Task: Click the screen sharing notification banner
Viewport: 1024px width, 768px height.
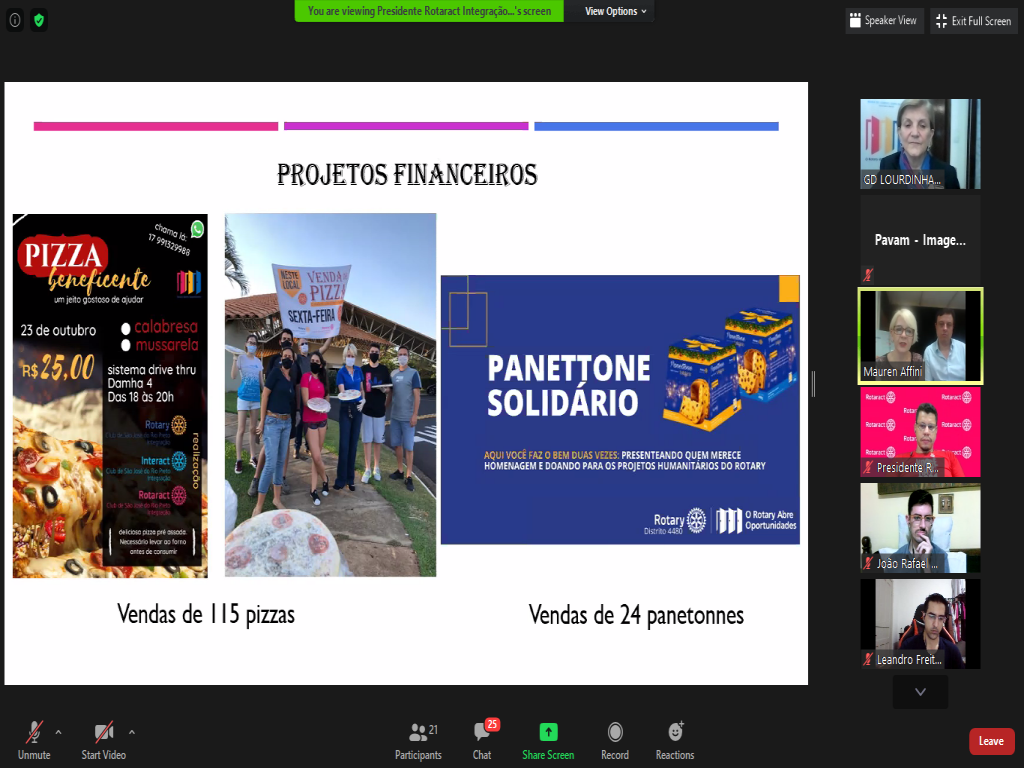Action: tap(429, 11)
